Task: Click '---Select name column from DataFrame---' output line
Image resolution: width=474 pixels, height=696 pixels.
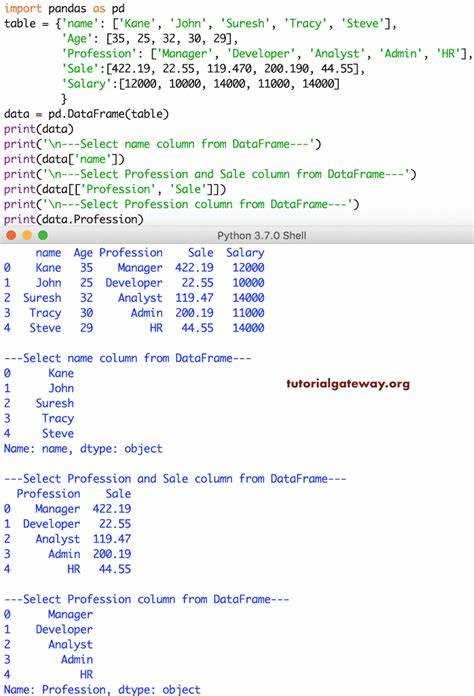Action: [x=128, y=358]
